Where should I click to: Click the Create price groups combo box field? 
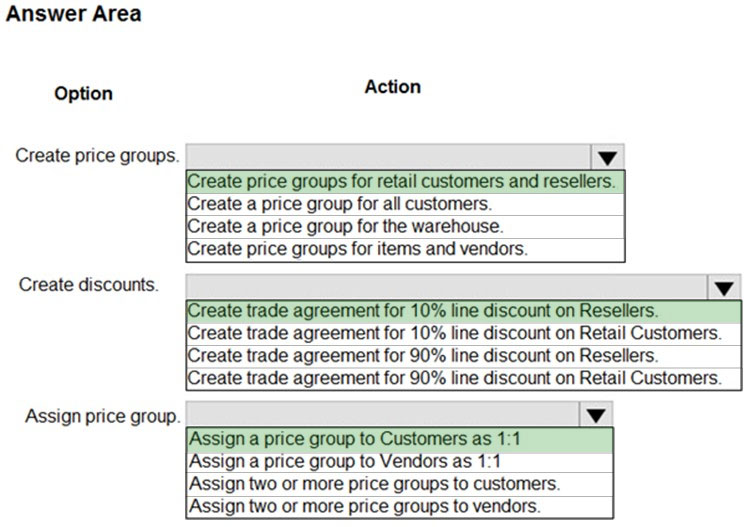point(388,157)
